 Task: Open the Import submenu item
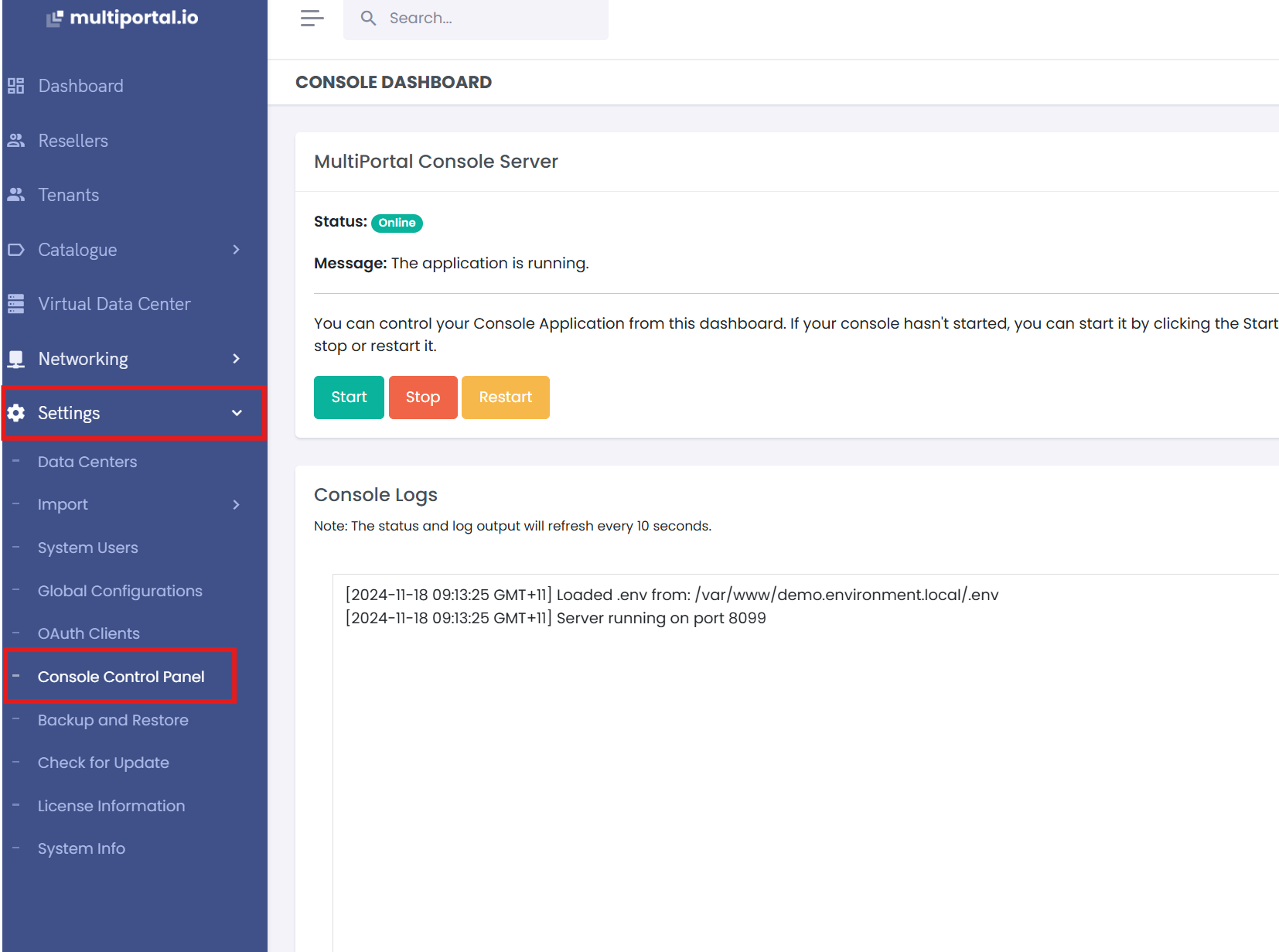point(63,504)
